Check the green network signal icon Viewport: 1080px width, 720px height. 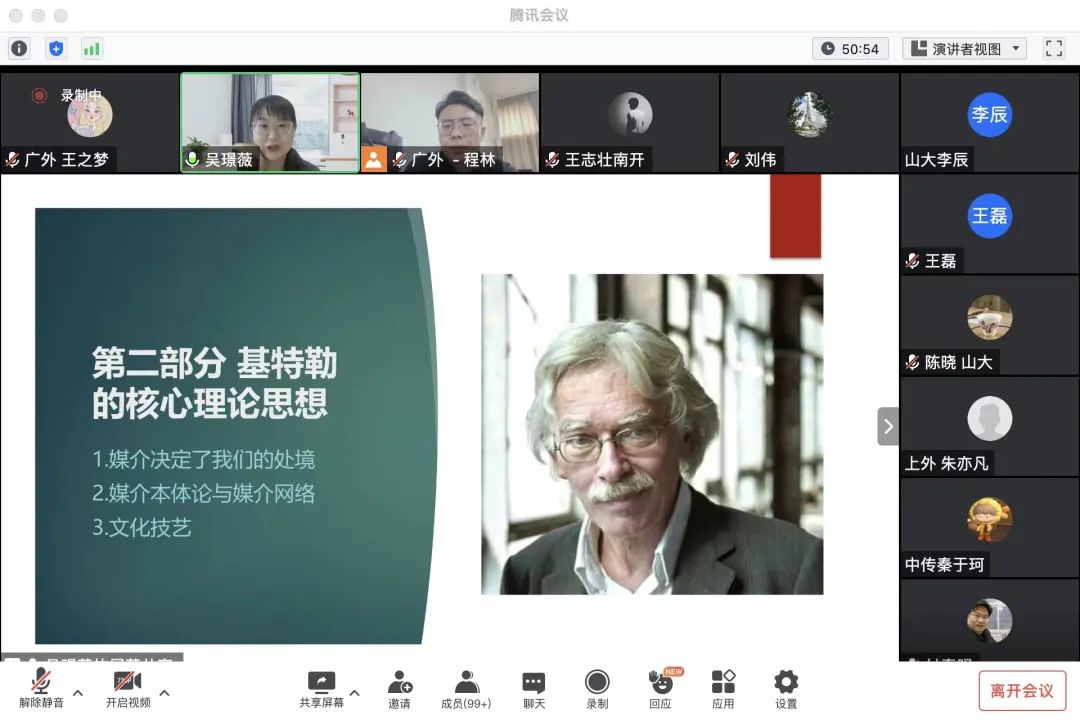[92, 48]
